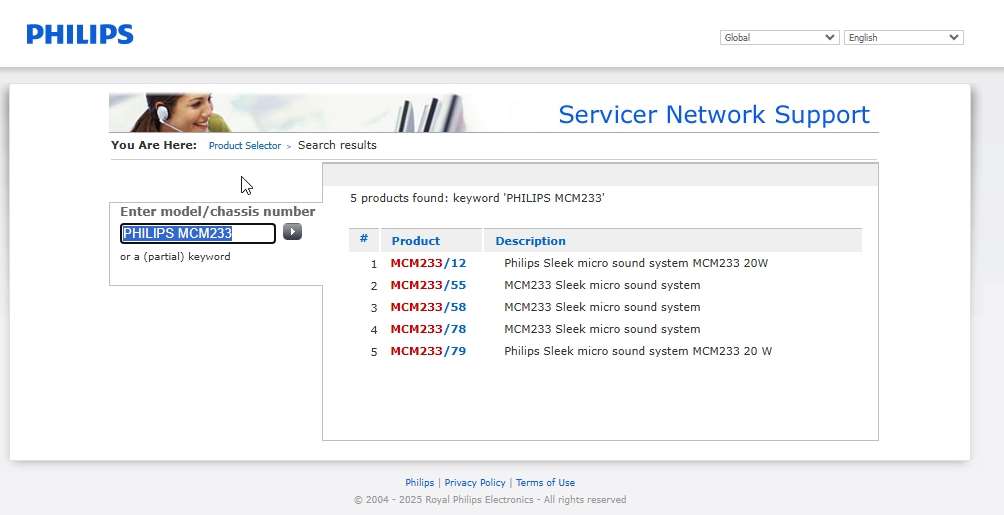Click '5 products found' result text

[477, 198]
